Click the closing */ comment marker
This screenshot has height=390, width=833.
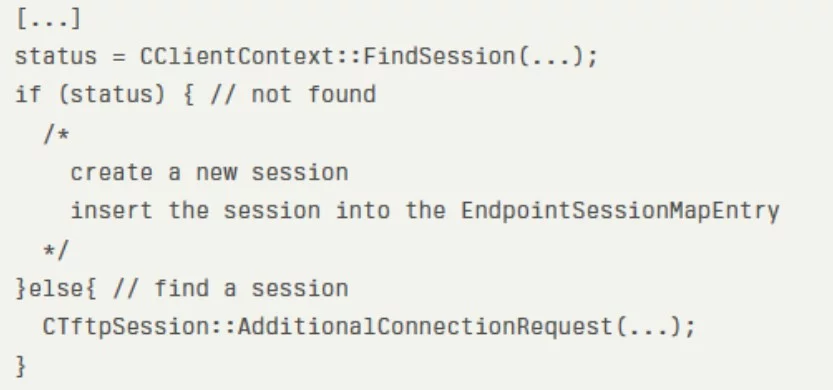[56, 249]
